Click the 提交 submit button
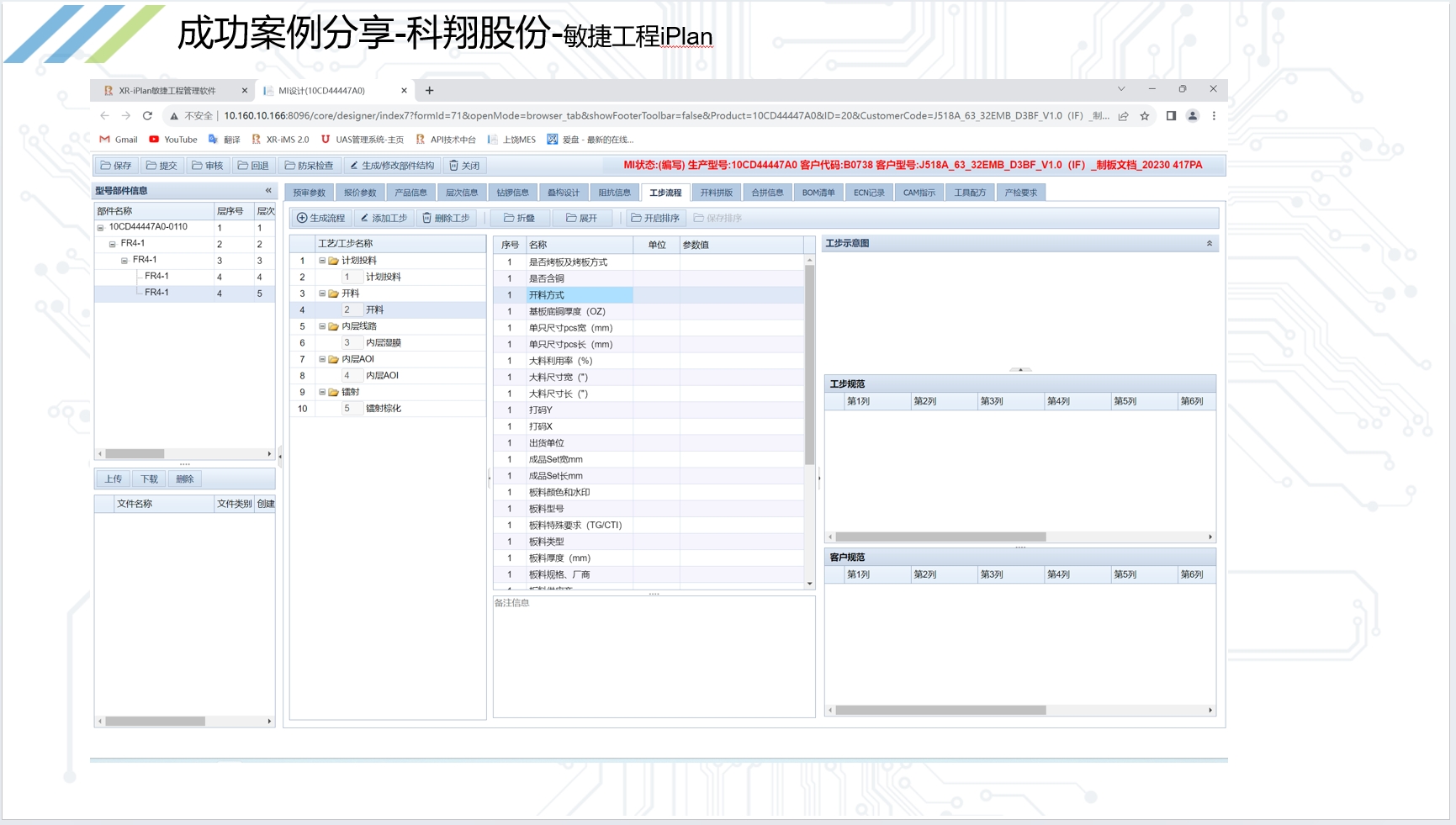Viewport: 1456px width, 825px height. pos(161,166)
